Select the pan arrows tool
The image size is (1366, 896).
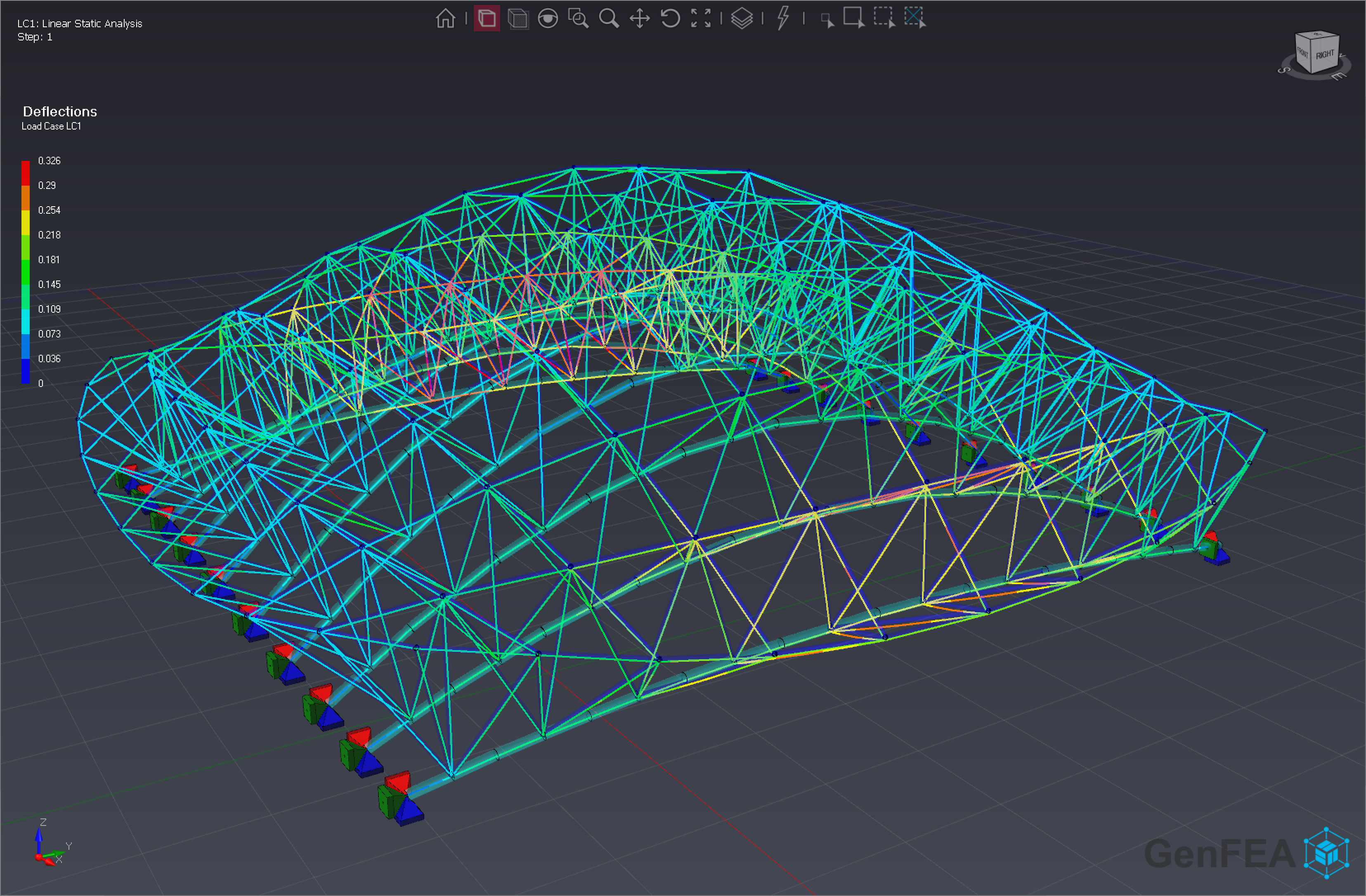[639, 18]
